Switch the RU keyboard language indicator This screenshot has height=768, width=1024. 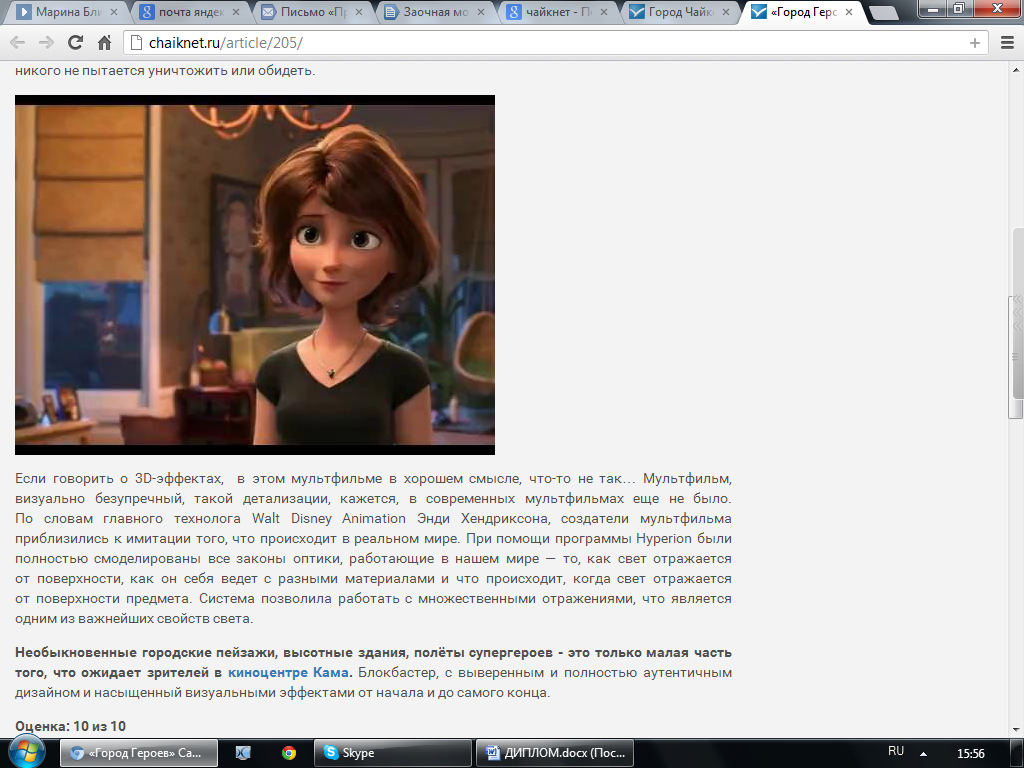[896, 751]
